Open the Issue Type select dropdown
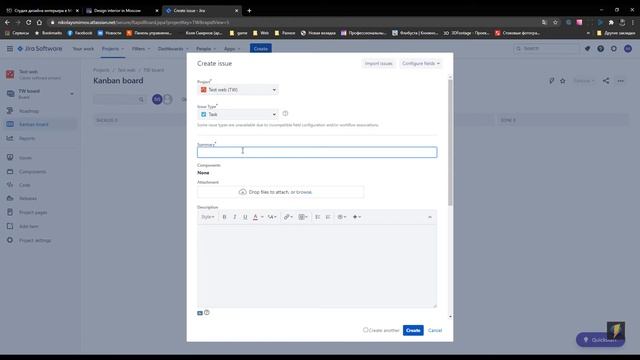The image size is (640, 360). [238, 114]
